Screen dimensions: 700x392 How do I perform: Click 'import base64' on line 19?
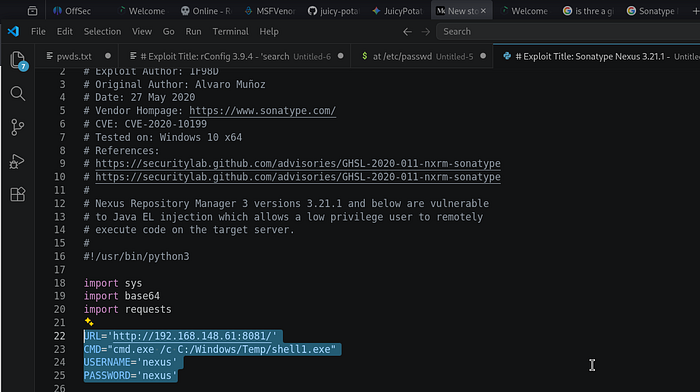[x=121, y=296]
